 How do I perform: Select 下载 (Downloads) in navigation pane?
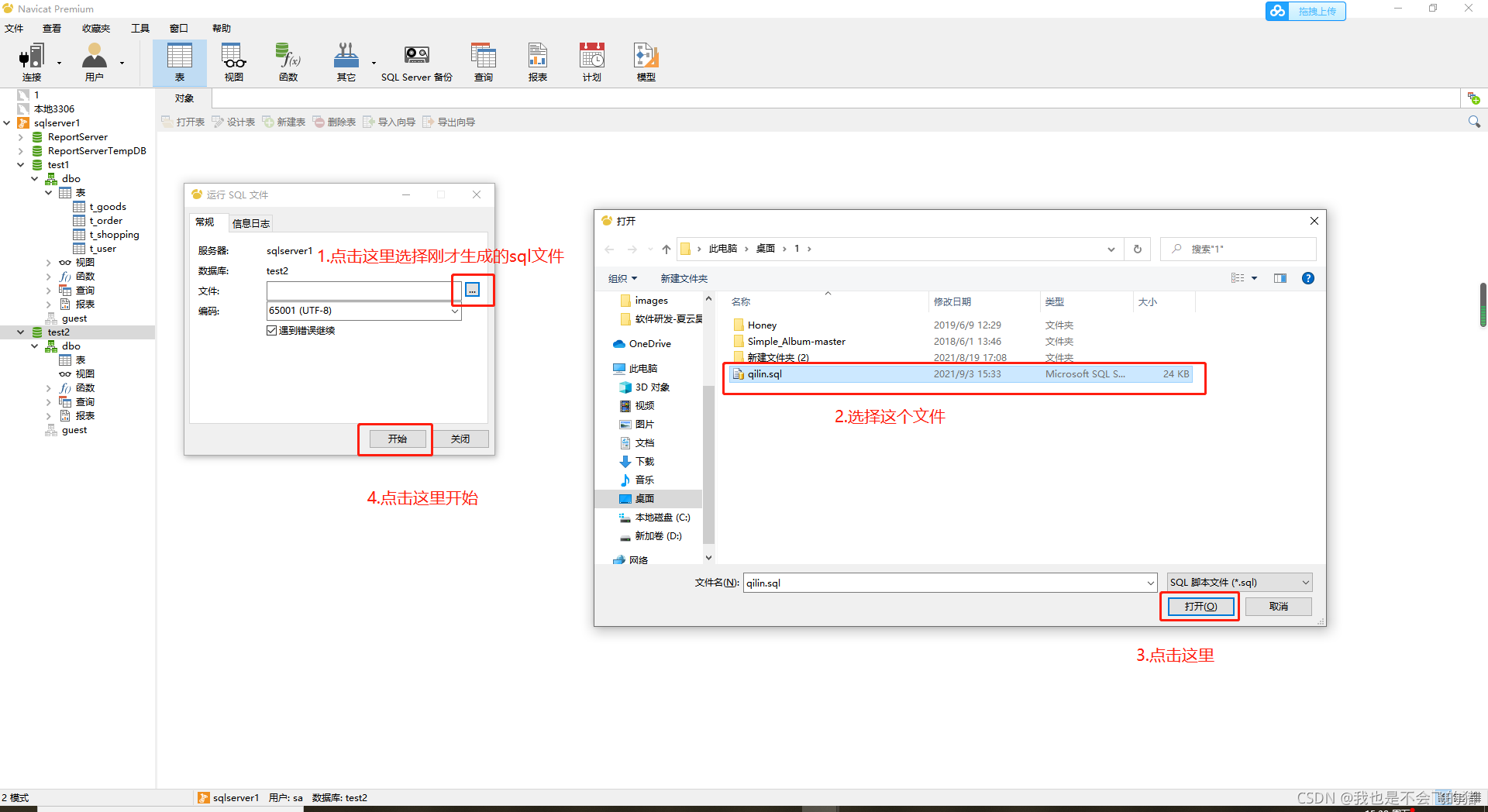(637, 461)
